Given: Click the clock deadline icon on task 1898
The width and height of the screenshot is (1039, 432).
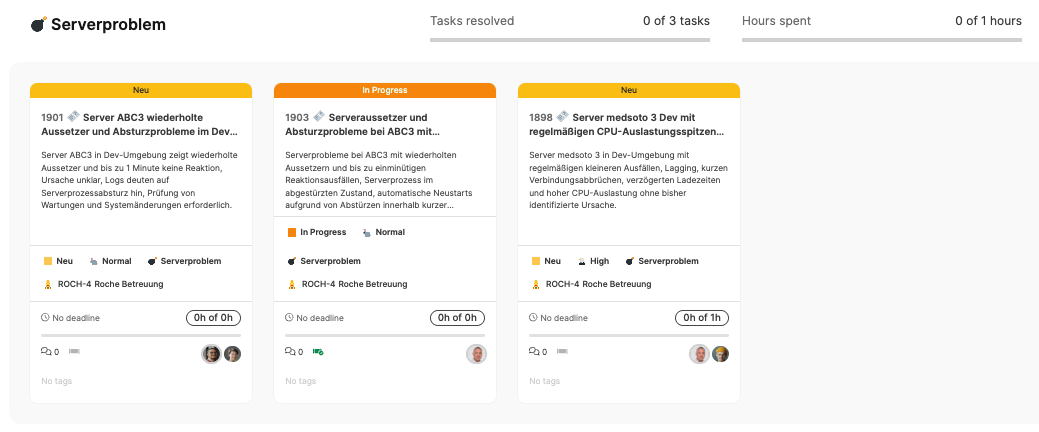Looking at the screenshot, I should (x=533, y=318).
